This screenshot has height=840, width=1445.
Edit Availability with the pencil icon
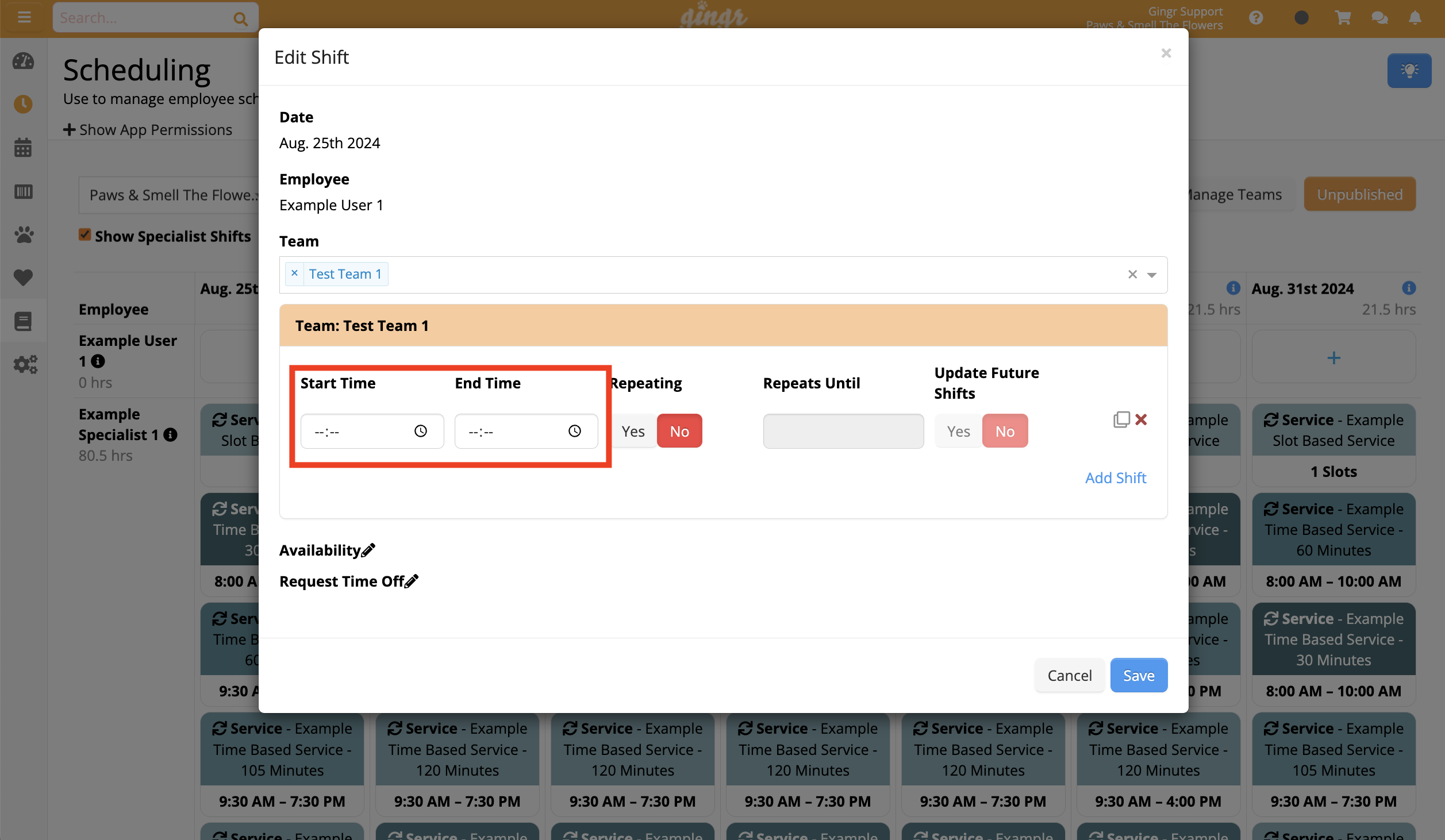coord(368,550)
